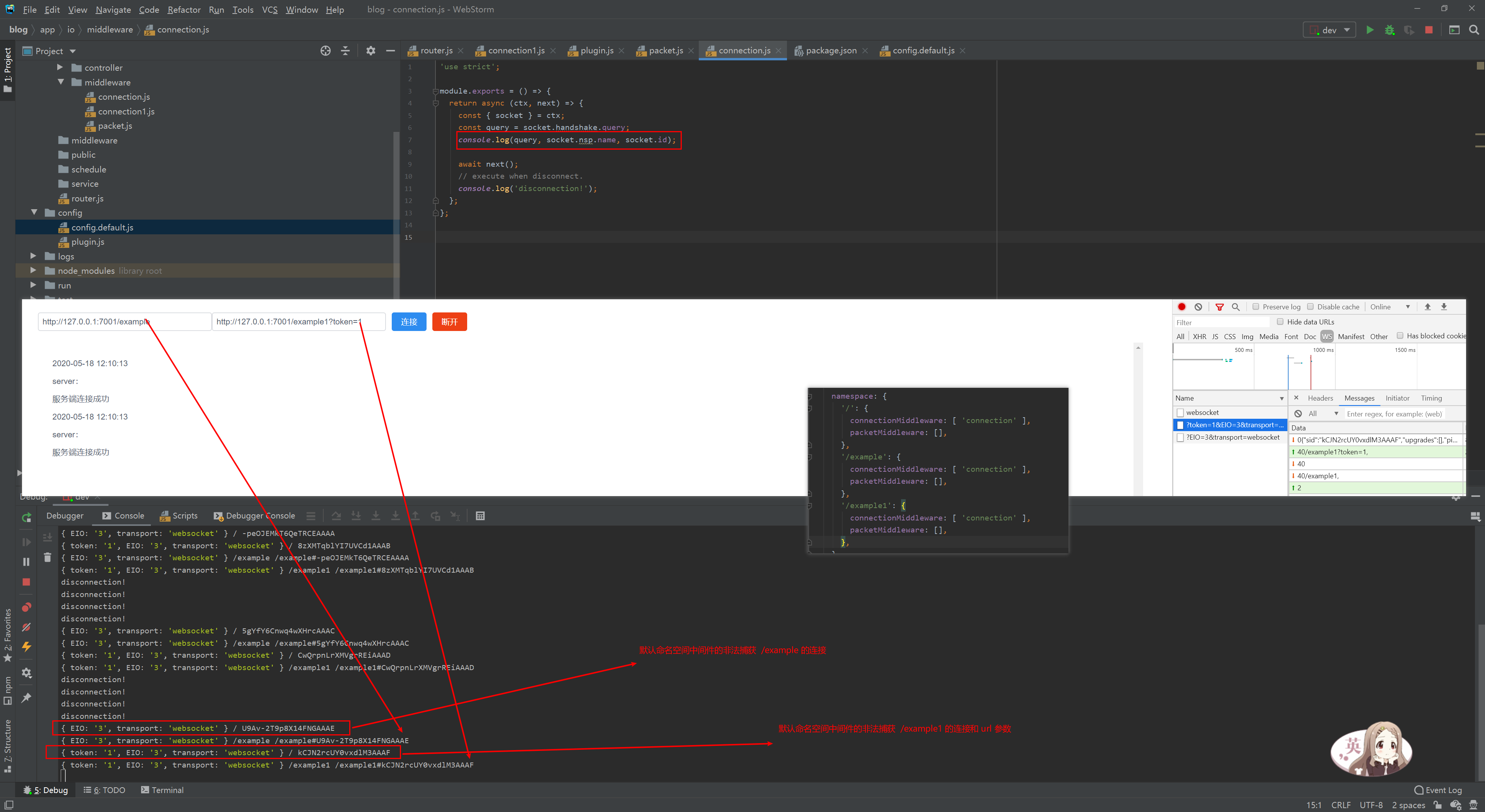
Task: Click the blue 连接 connect button
Action: pyautogui.click(x=409, y=322)
